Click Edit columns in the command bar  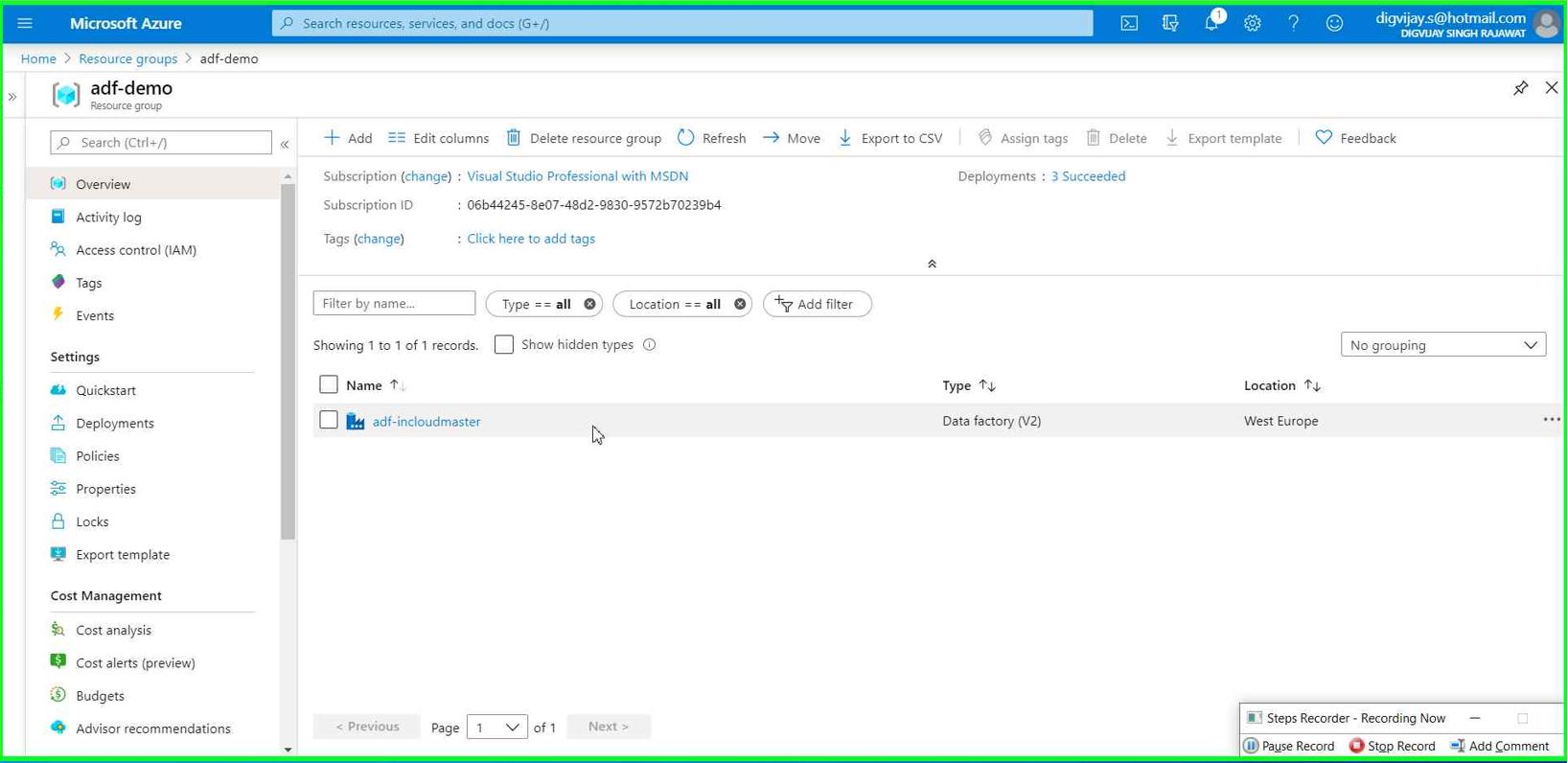pos(439,138)
